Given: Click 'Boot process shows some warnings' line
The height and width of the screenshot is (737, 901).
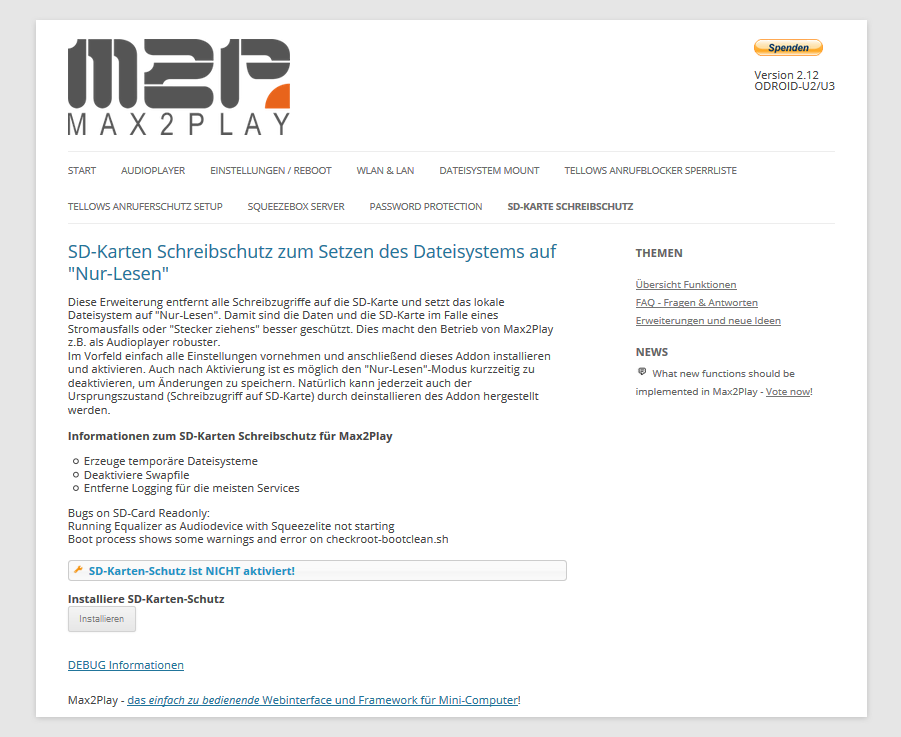Looking at the screenshot, I should tap(258, 539).
